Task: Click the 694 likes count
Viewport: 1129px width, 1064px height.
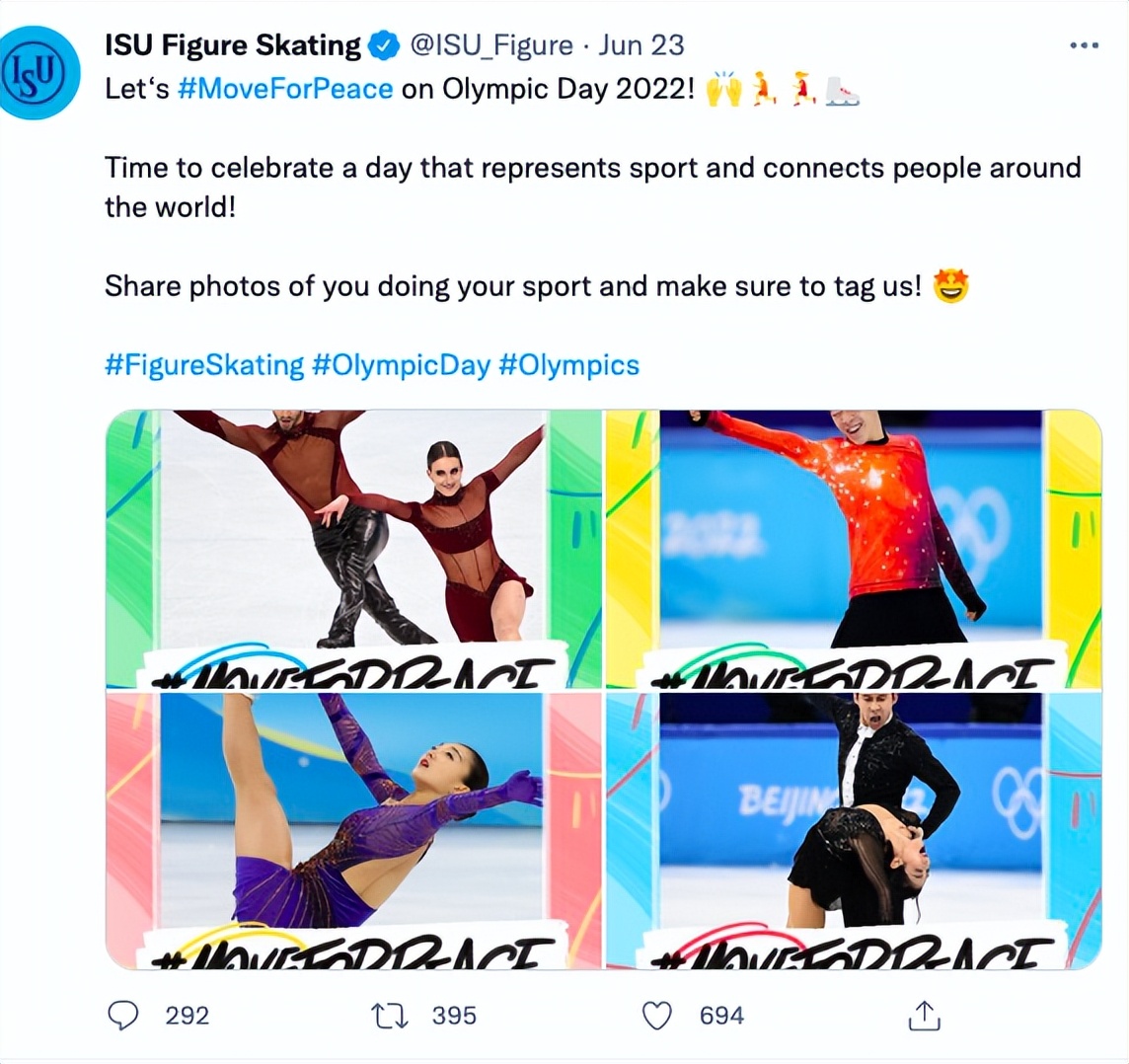Action: click(x=721, y=1016)
